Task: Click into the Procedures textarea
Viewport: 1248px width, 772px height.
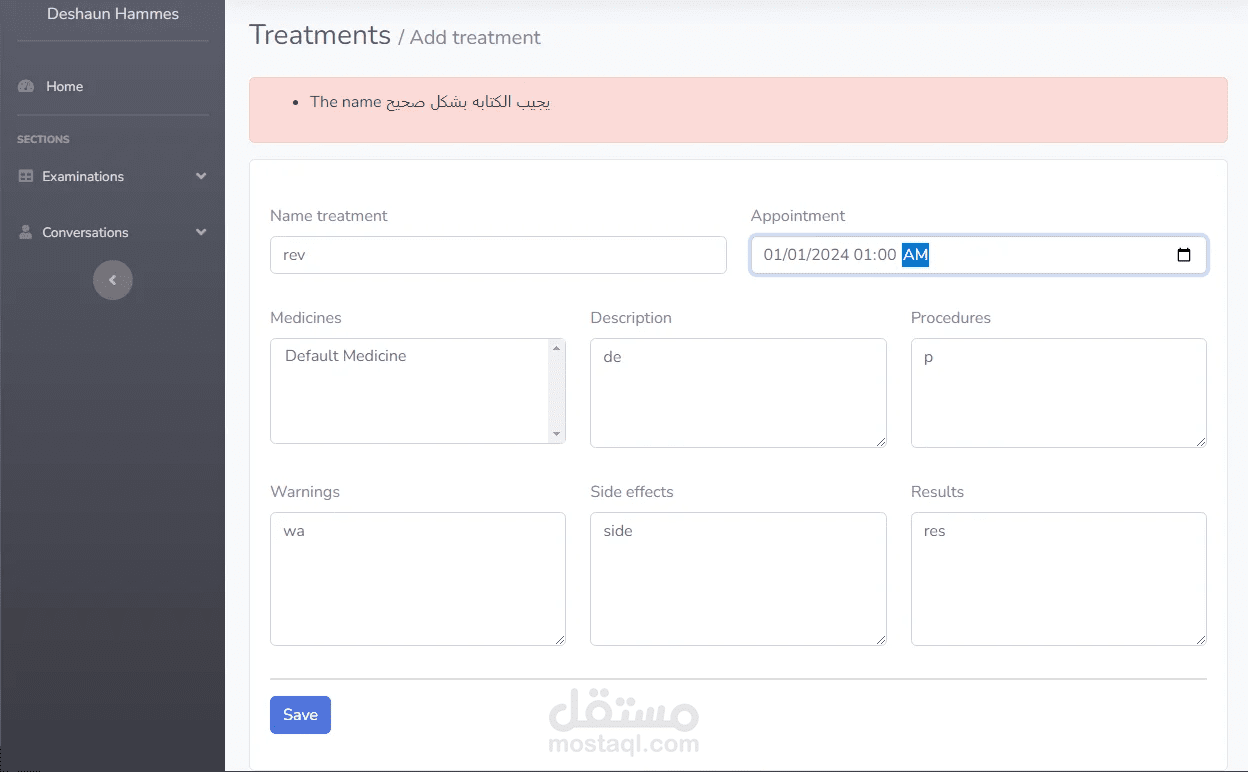Action: point(1058,392)
